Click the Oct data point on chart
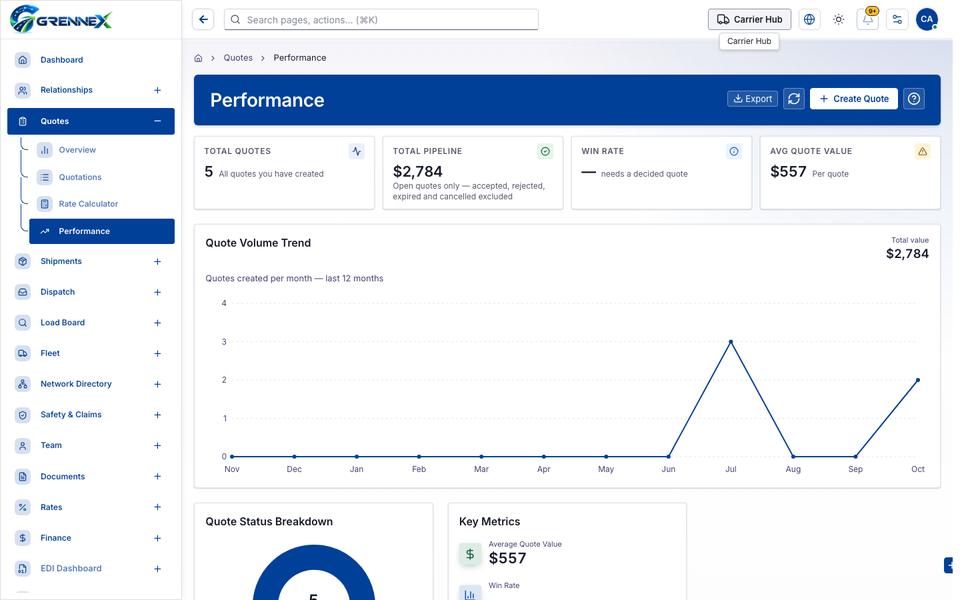Image resolution: width=960 pixels, height=600 pixels. (918, 380)
